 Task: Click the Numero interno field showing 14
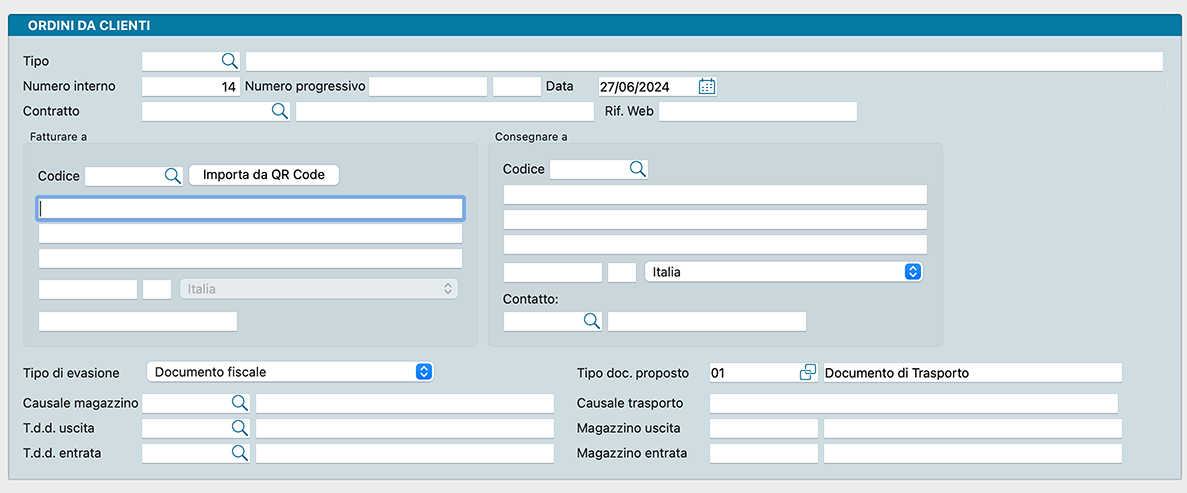click(x=190, y=86)
